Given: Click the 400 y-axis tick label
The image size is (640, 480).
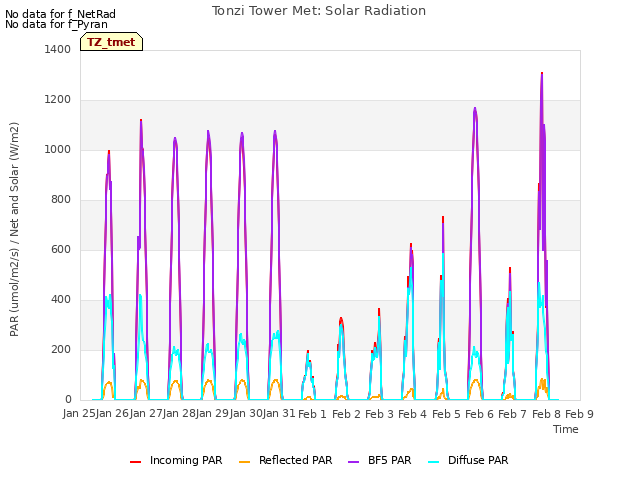Looking at the screenshot, I should [61, 300].
